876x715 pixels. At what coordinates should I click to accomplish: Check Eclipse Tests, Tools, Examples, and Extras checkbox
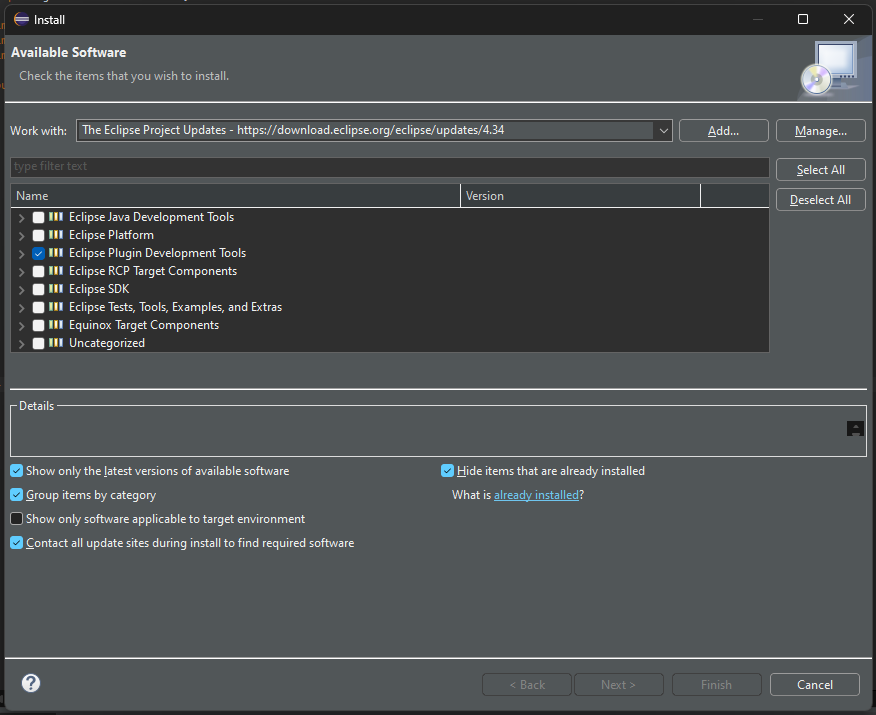pos(39,307)
